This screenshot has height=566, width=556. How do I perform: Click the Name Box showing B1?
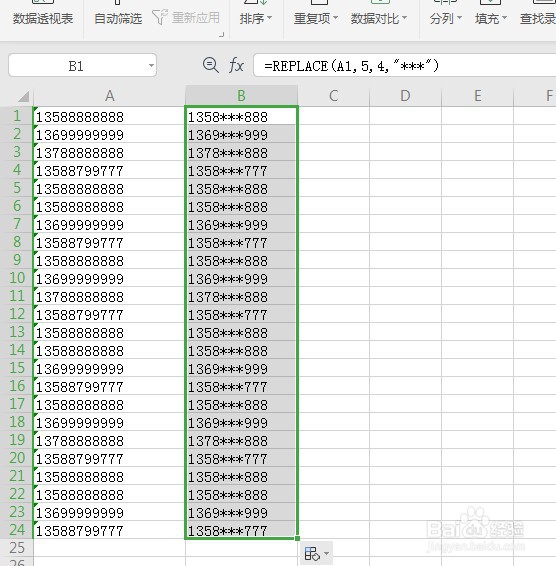(x=82, y=65)
